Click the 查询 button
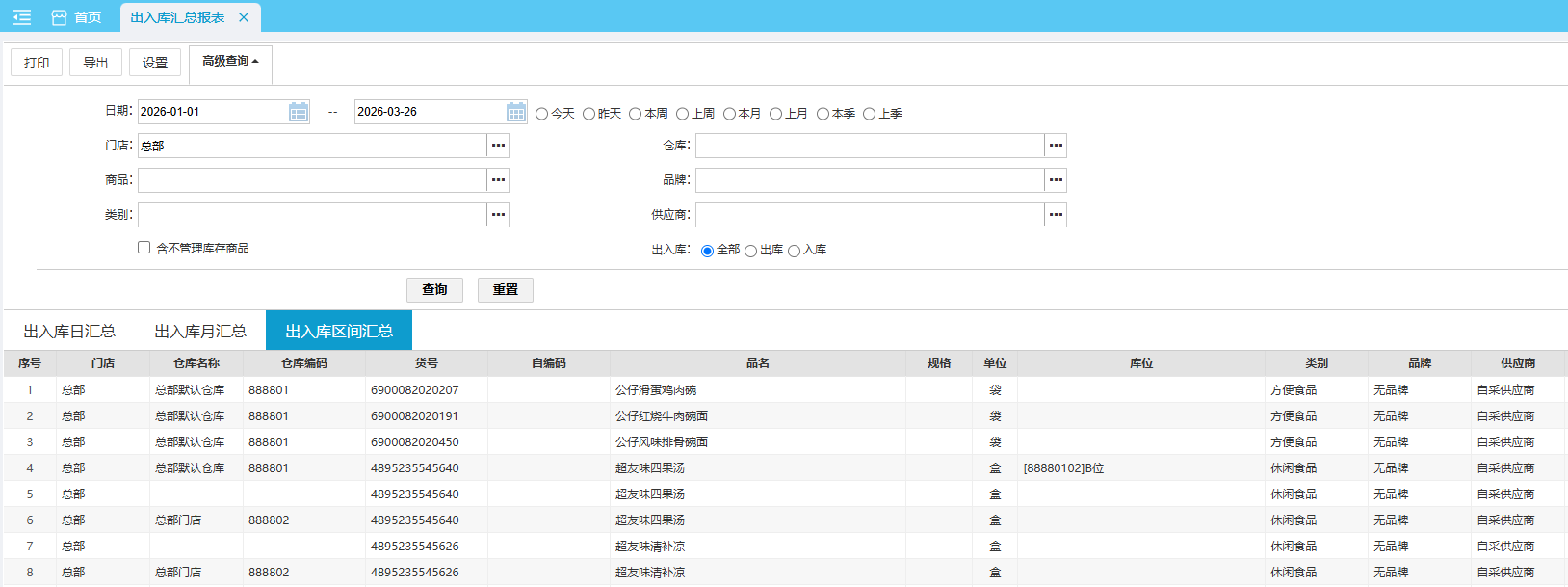This screenshot has width=1568, height=587. tap(434, 290)
